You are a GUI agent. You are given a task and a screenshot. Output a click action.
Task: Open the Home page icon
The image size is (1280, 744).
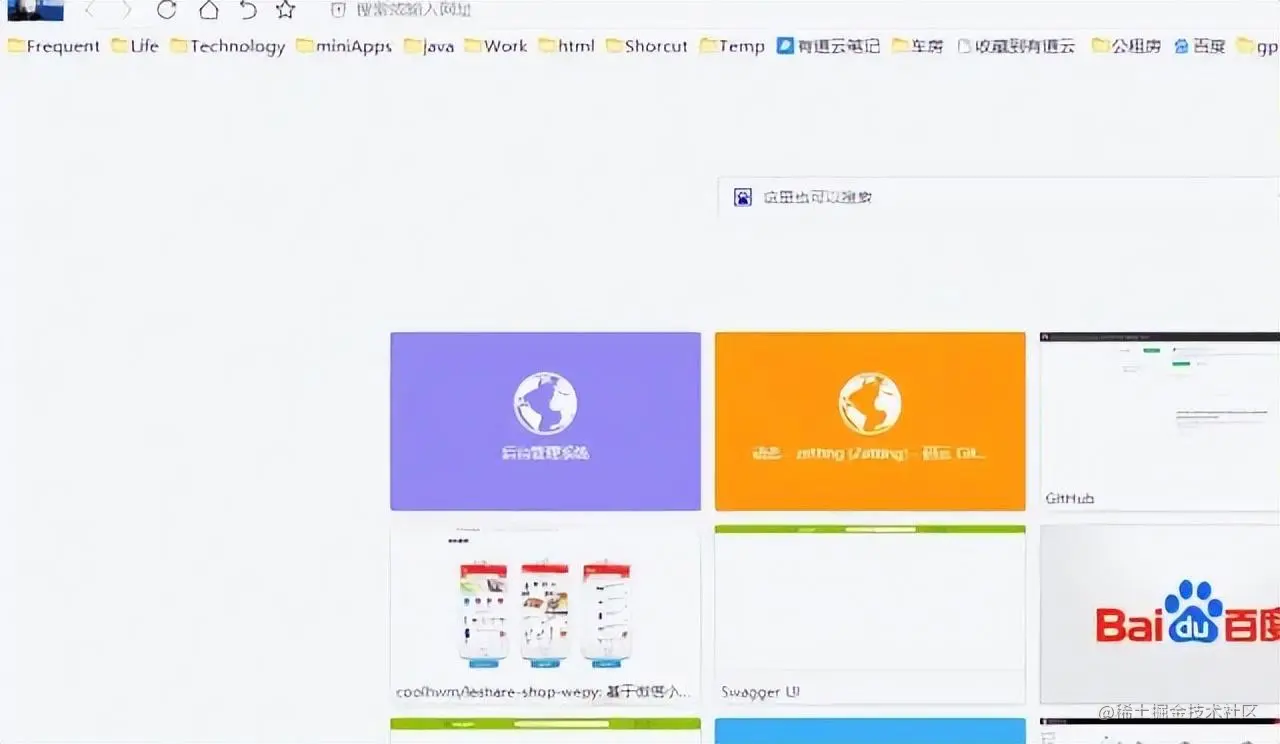[x=208, y=10]
